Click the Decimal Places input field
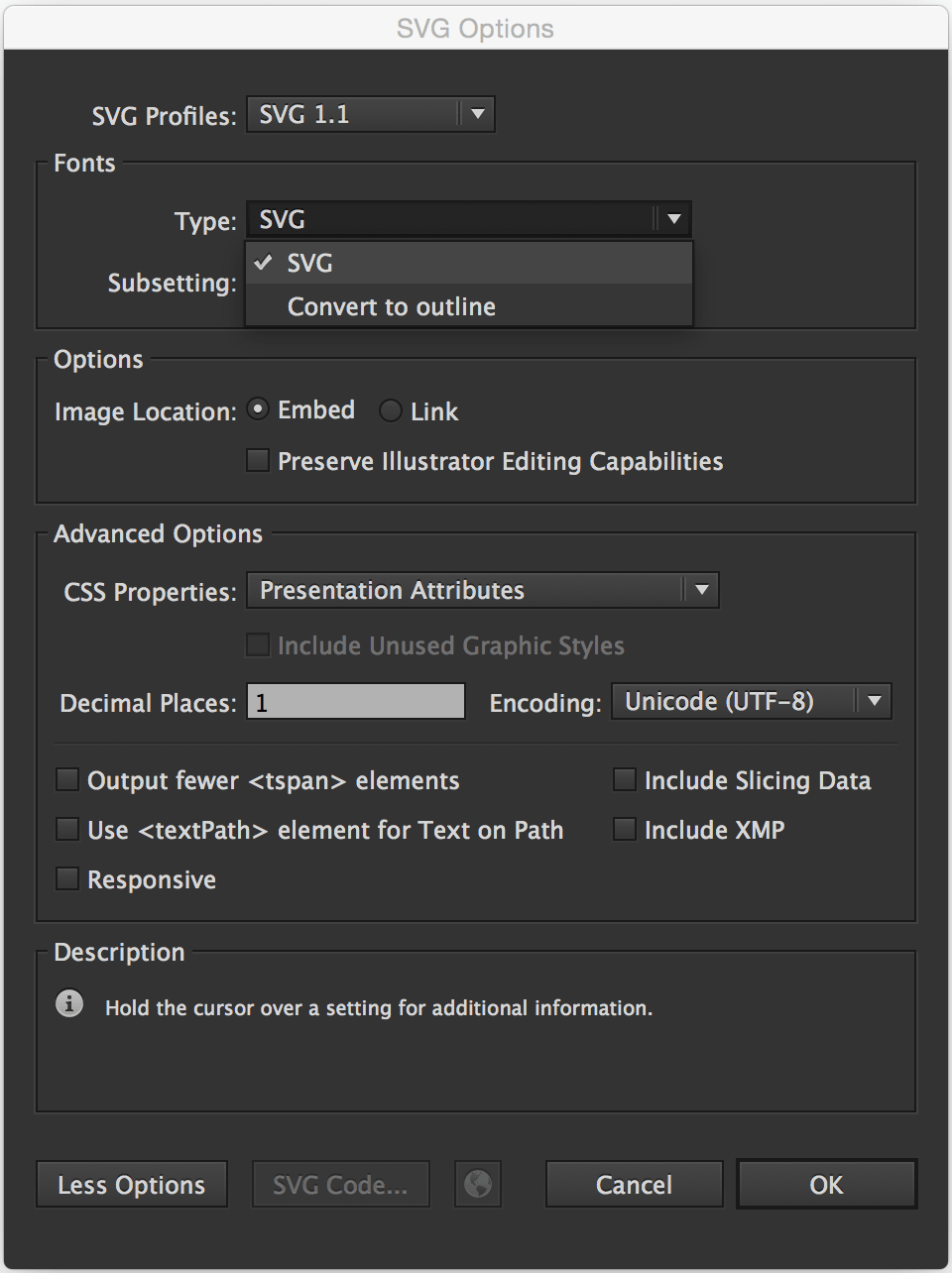The width and height of the screenshot is (952, 1273). click(x=355, y=702)
